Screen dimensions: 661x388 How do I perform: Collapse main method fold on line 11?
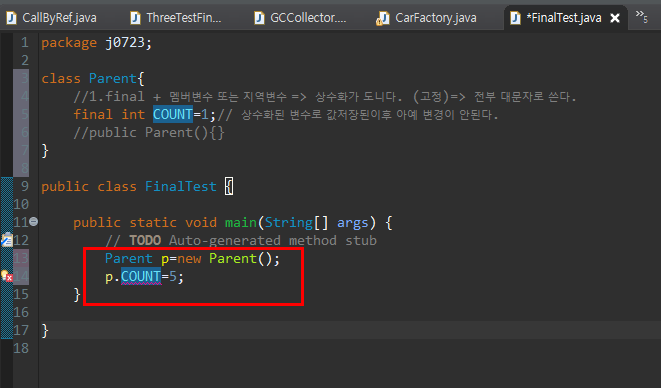click(34, 221)
